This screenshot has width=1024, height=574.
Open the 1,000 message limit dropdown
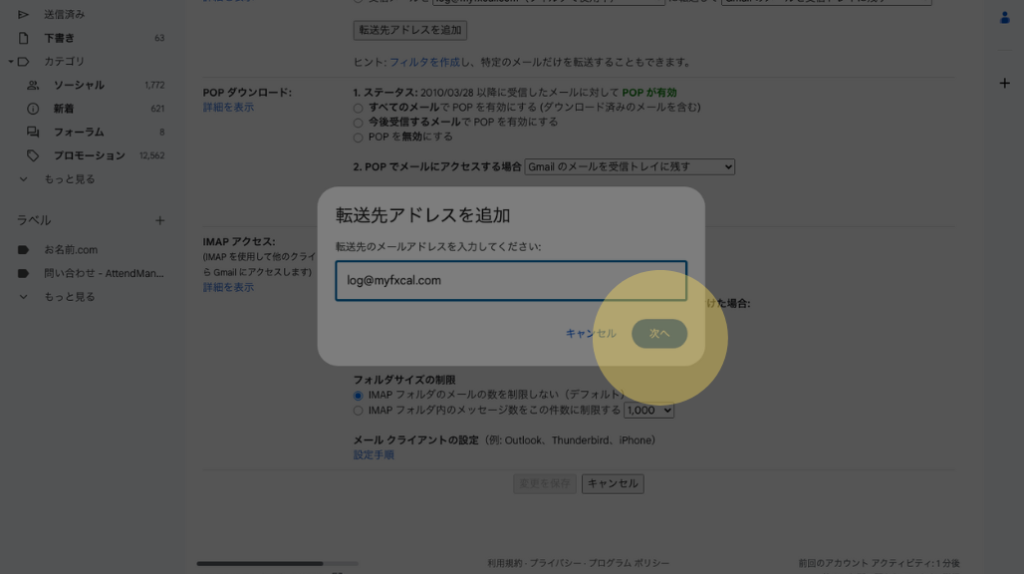tap(649, 410)
